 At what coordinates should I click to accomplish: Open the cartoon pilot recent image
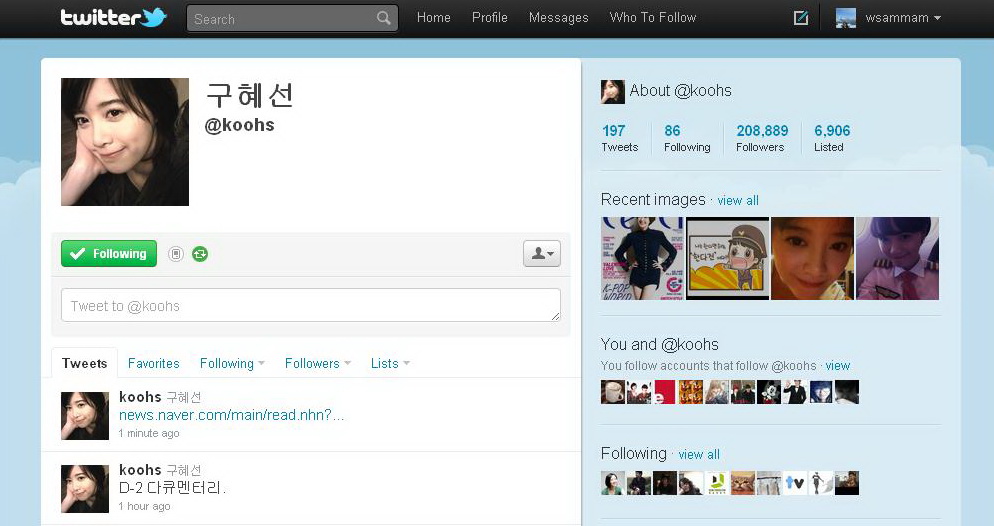click(x=728, y=259)
